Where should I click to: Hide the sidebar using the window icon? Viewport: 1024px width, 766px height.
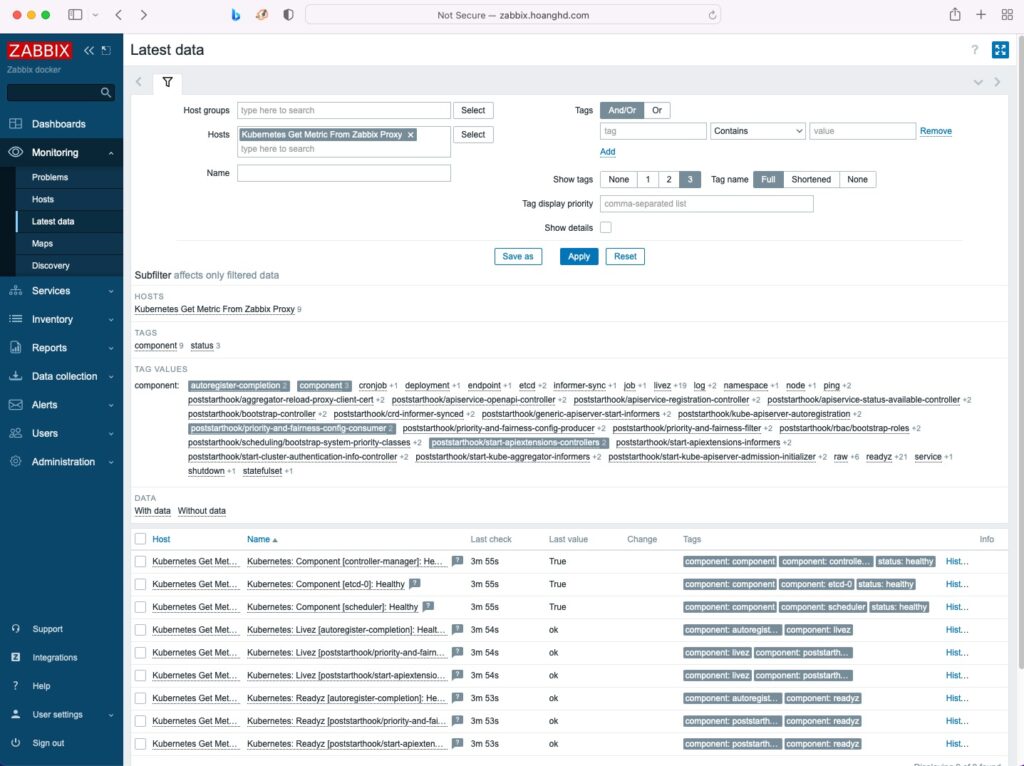[106, 50]
